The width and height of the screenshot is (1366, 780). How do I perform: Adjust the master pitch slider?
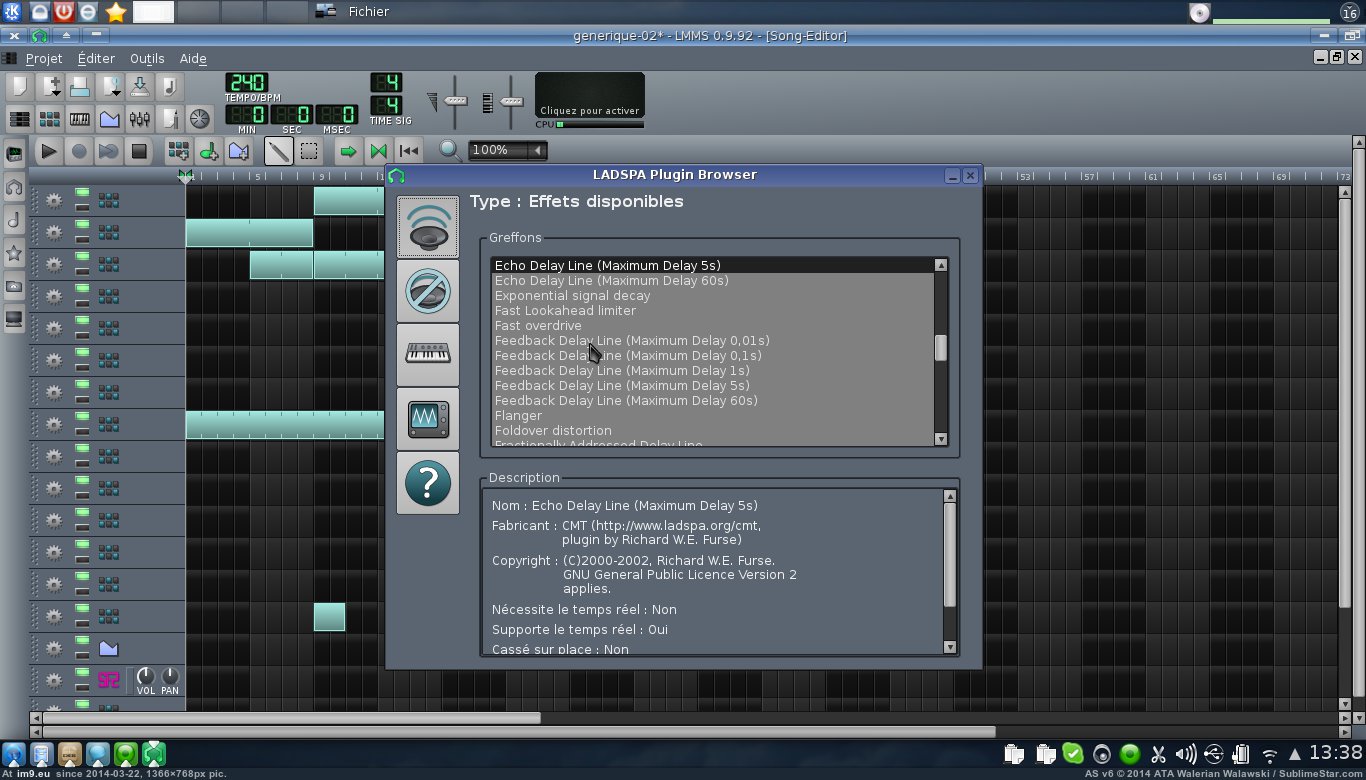(x=511, y=102)
